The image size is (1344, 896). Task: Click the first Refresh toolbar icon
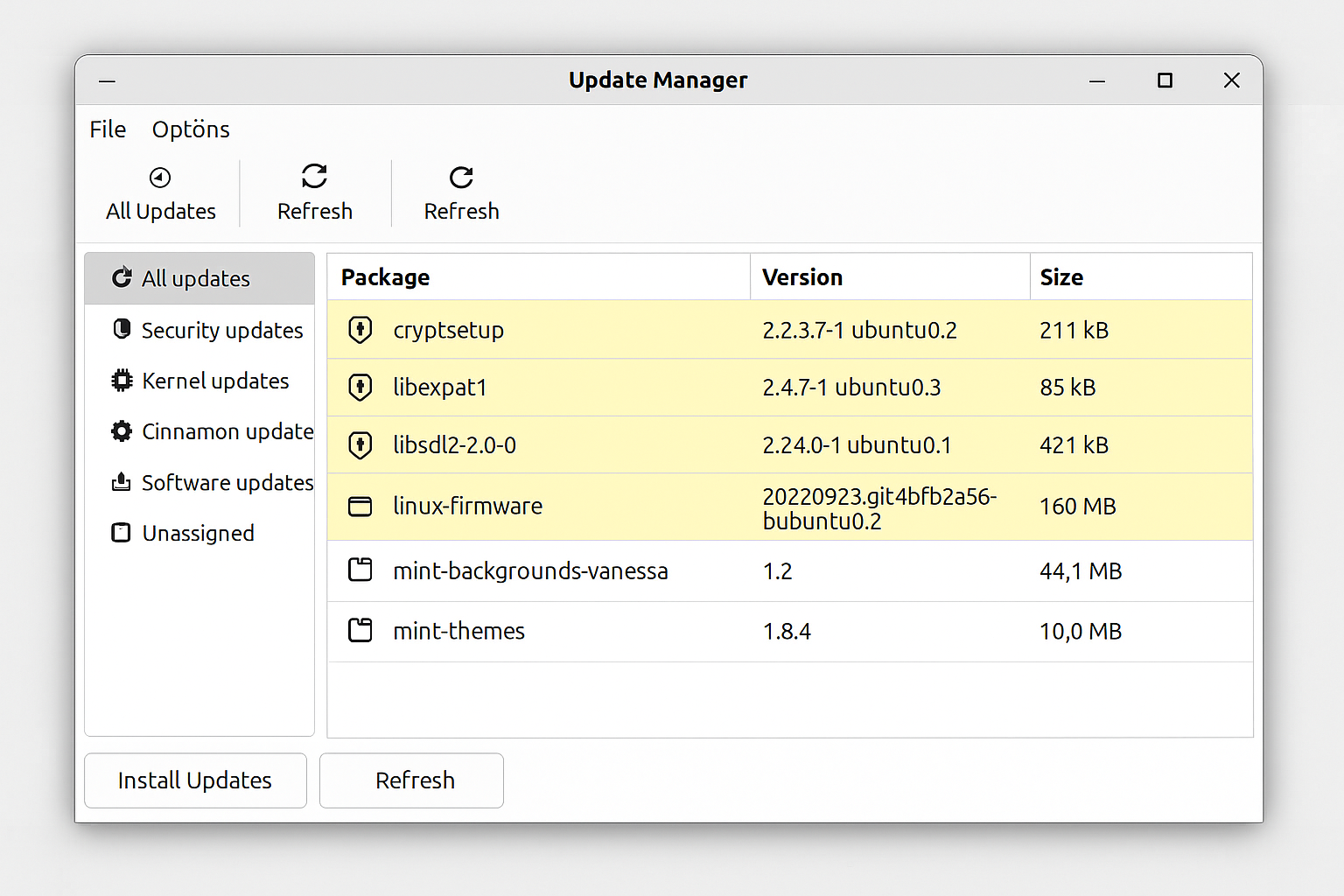pos(314,177)
